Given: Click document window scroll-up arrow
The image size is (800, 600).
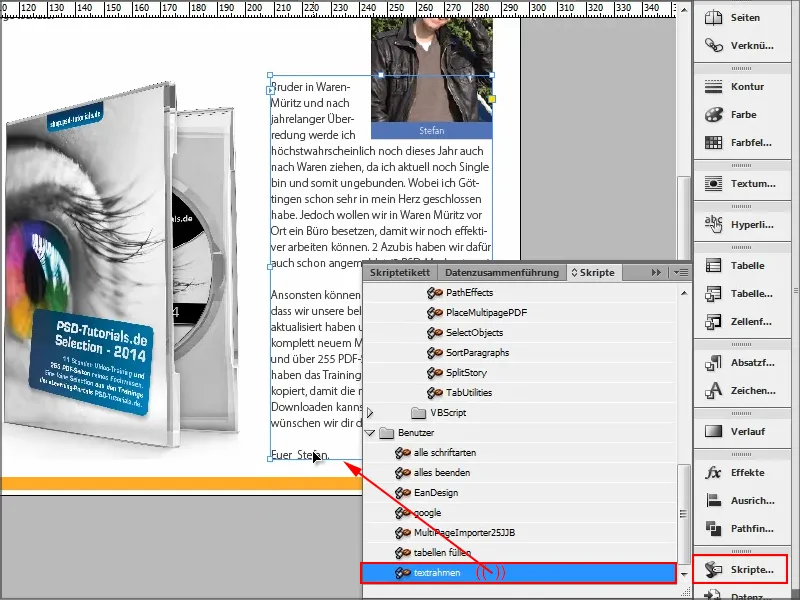Looking at the screenshot, I should [684, 10].
